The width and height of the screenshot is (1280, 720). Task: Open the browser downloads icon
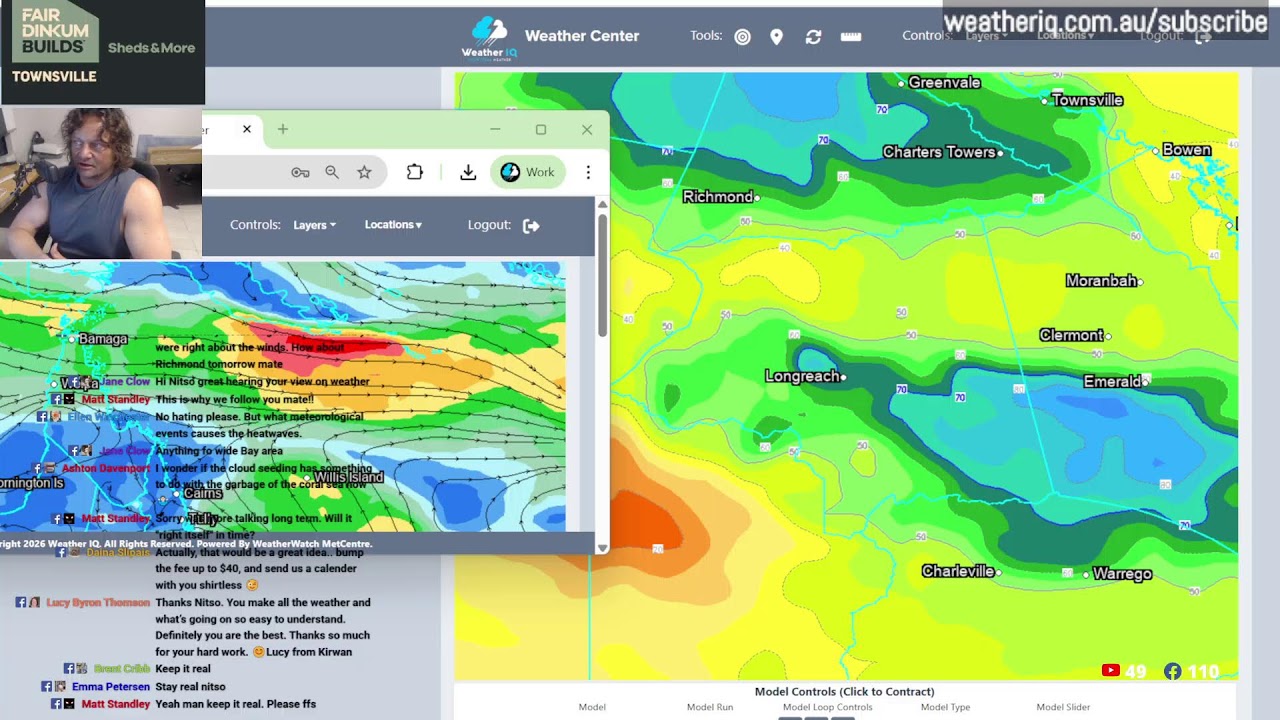pyautogui.click(x=468, y=172)
